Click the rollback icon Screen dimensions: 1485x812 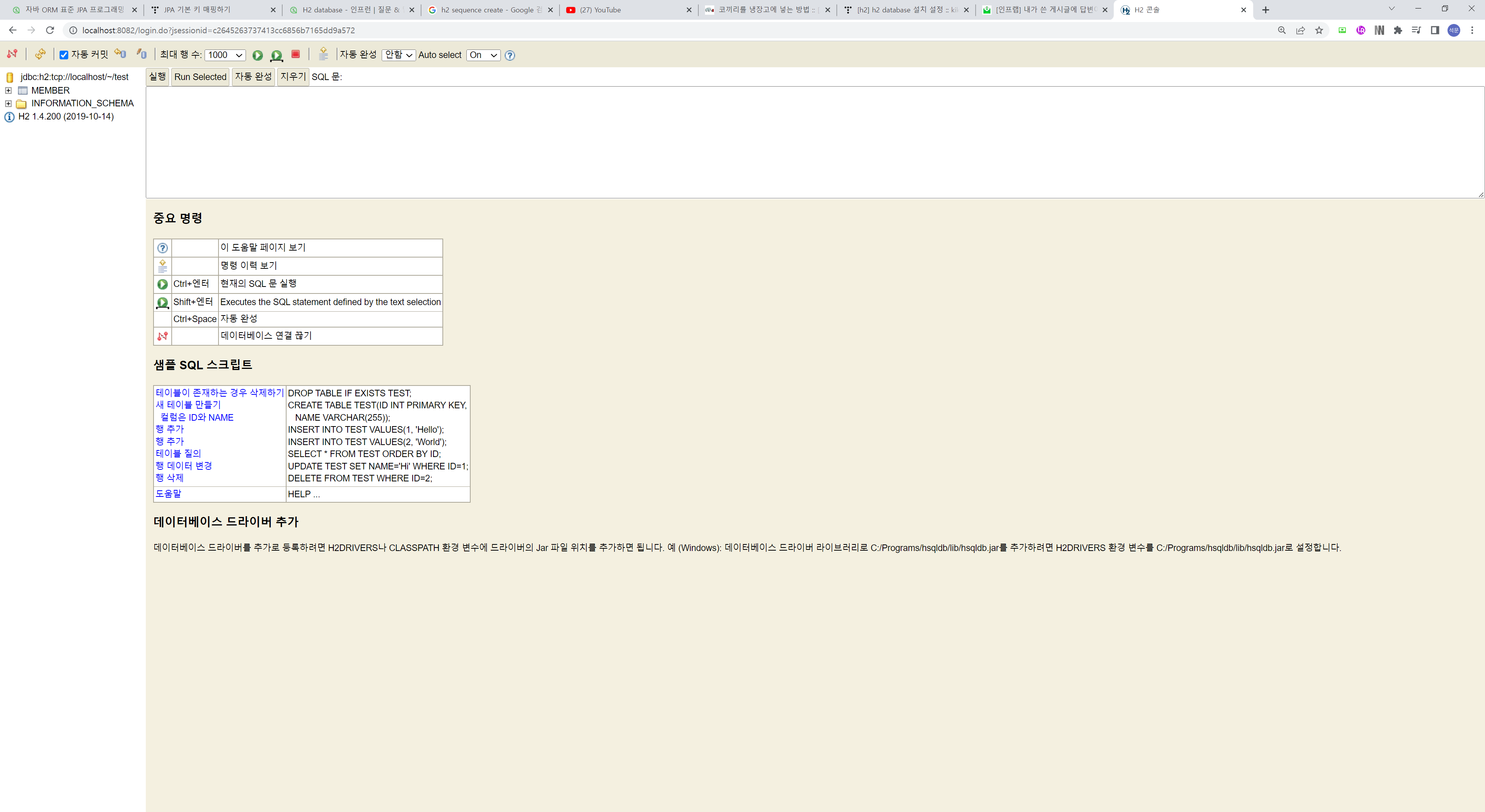pyautogui.click(x=120, y=54)
